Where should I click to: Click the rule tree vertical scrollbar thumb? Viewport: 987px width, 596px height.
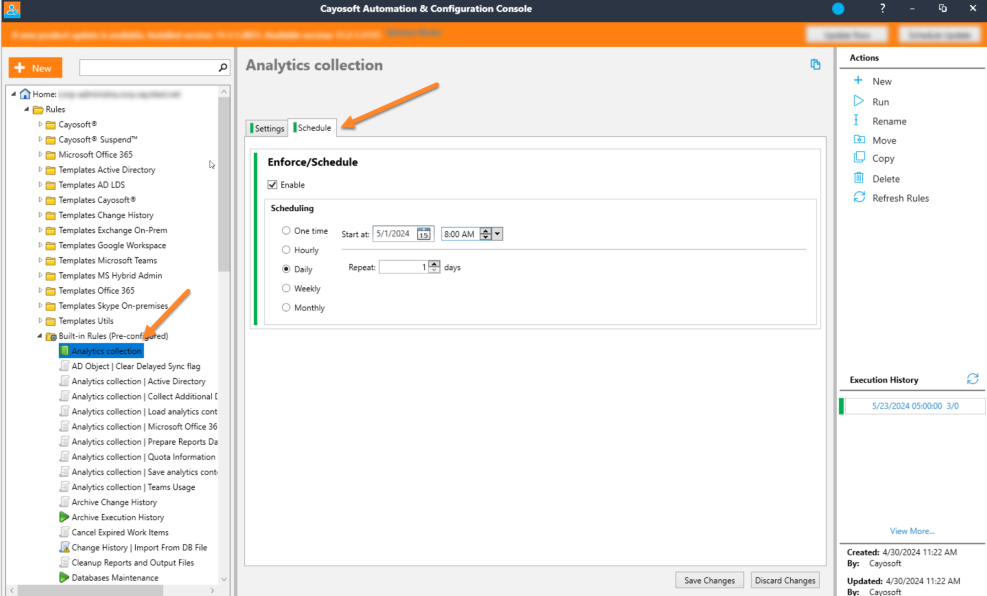click(x=223, y=183)
